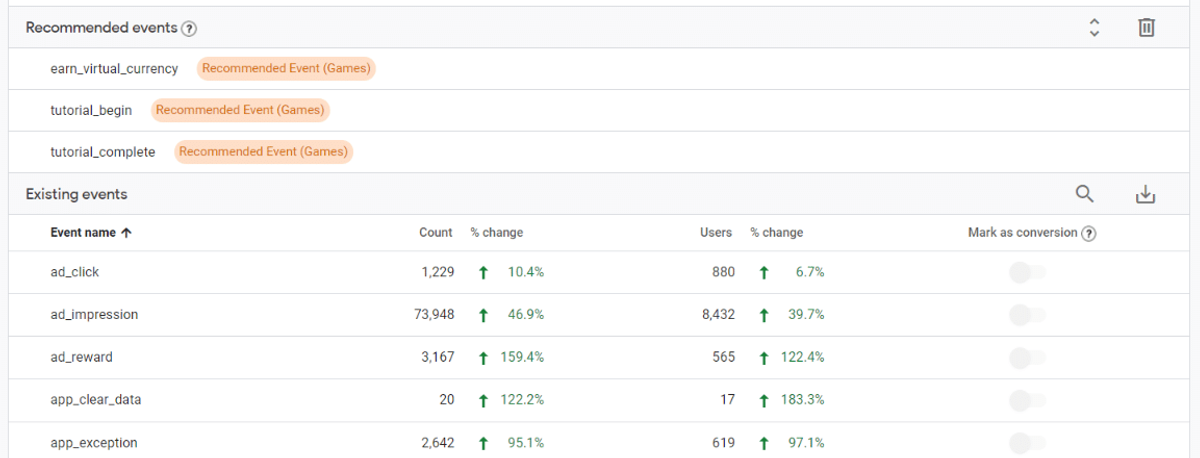Image resolution: width=1200 pixels, height=458 pixels.
Task: Click the ad_reward count value 3,167
Action: pyautogui.click(x=437, y=357)
